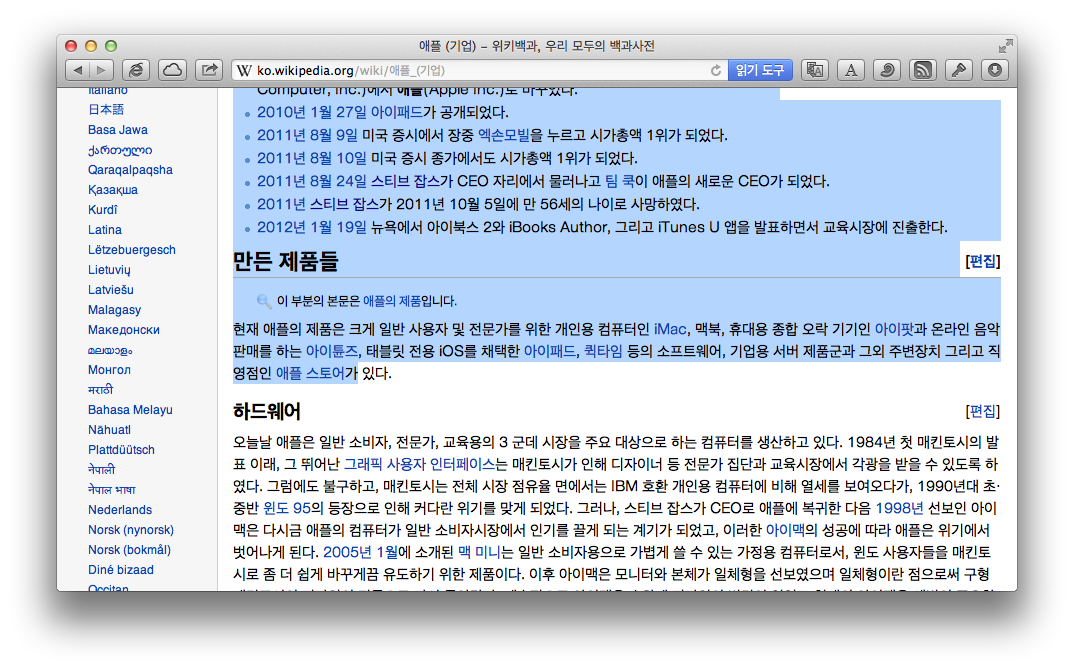
Task: Click the translate extension icon
Action: [814, 70]
